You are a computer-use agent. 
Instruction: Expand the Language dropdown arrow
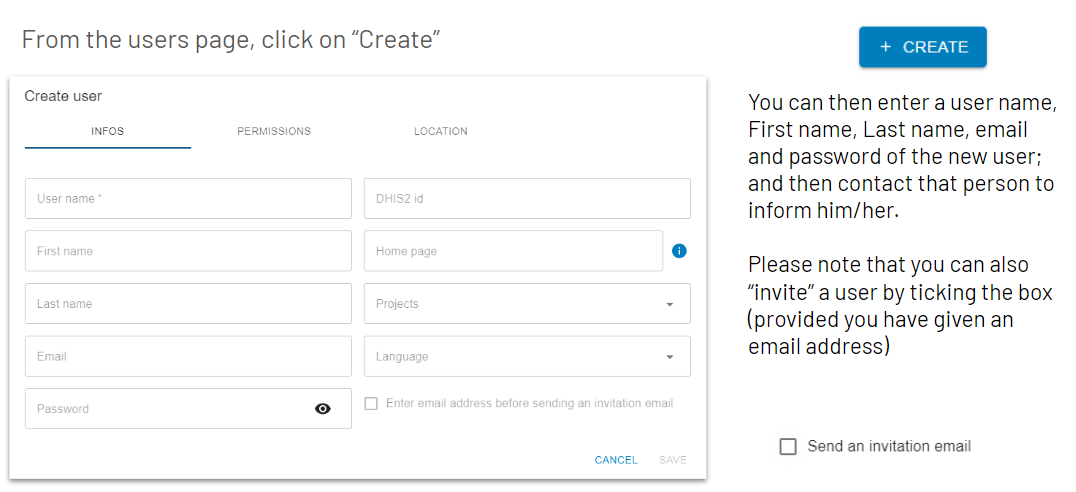pyautogui.click(x=670, y=357)
